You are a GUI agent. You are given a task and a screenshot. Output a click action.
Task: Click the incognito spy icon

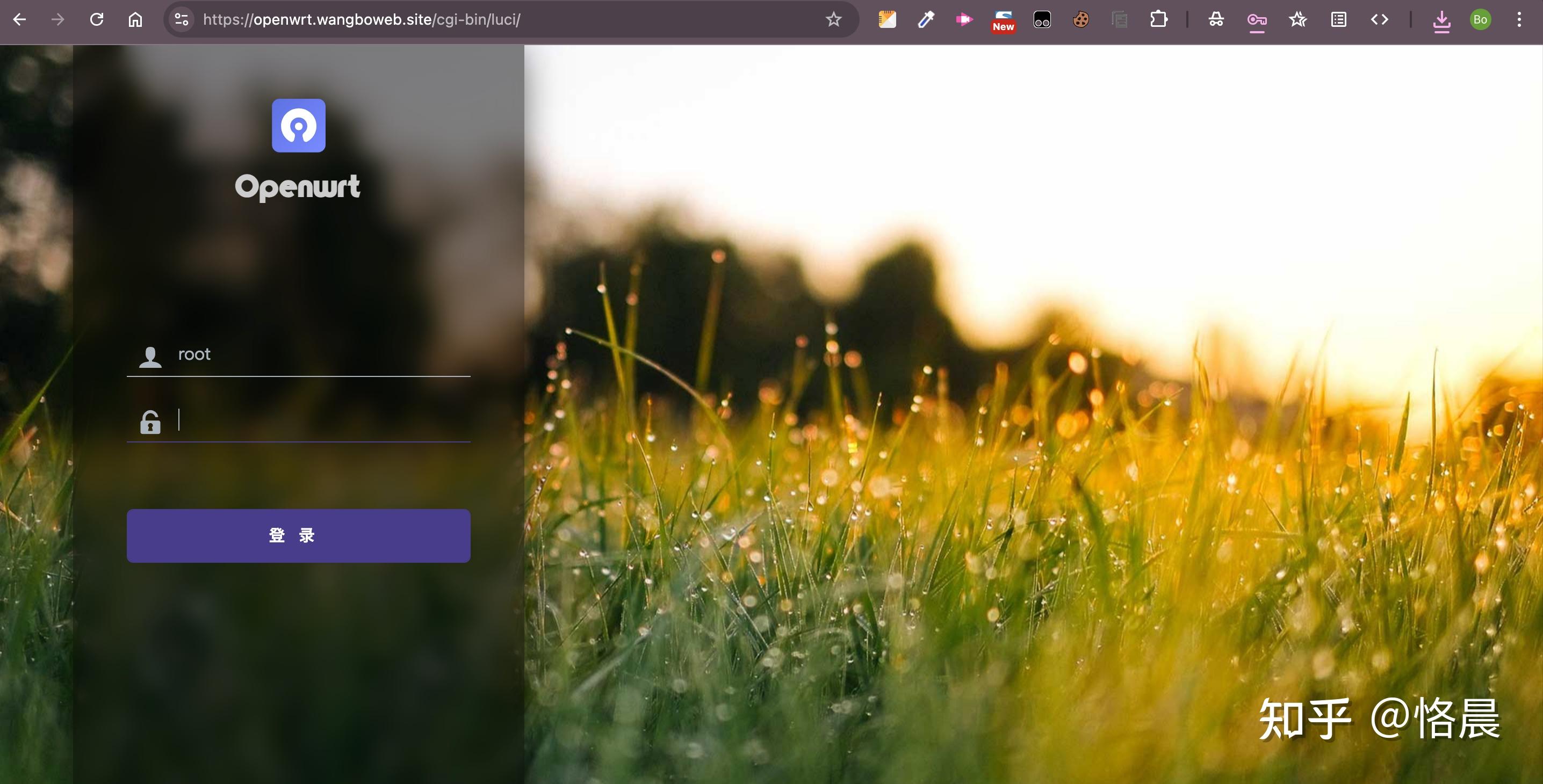point(1216,20)
